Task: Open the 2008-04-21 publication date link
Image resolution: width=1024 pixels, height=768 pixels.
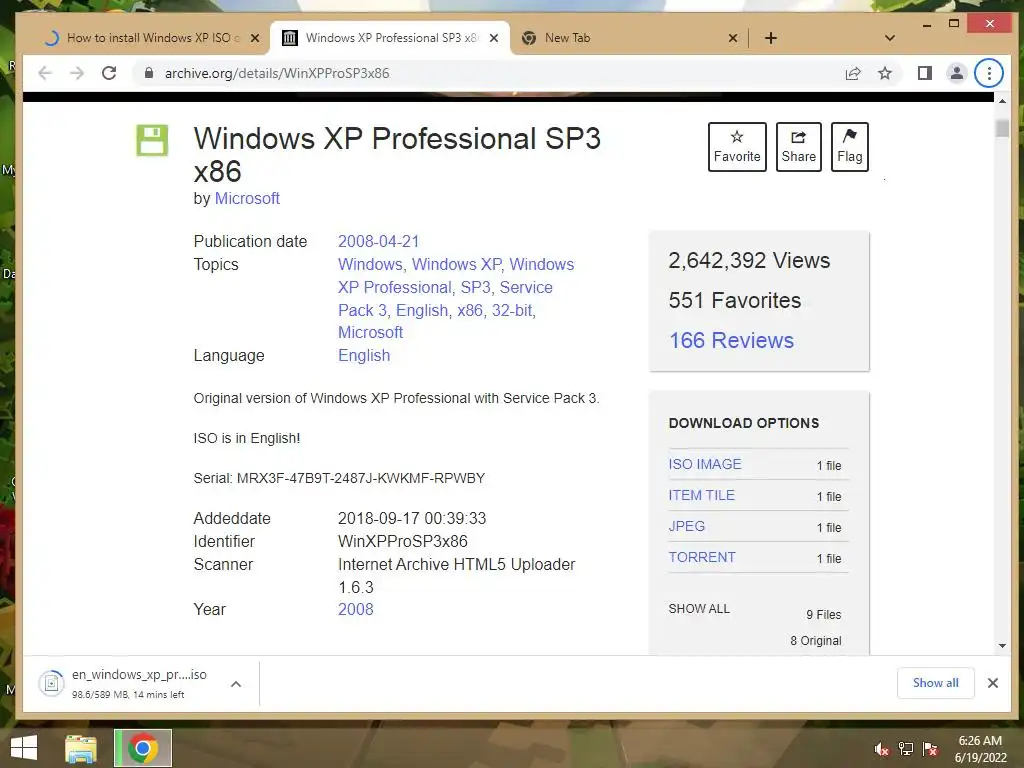Action: pos(378,242)
